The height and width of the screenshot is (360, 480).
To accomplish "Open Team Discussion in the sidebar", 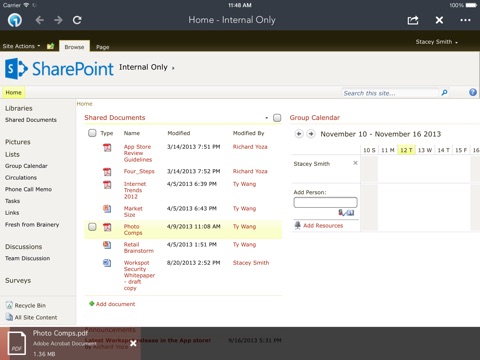I will coord(27,258).
